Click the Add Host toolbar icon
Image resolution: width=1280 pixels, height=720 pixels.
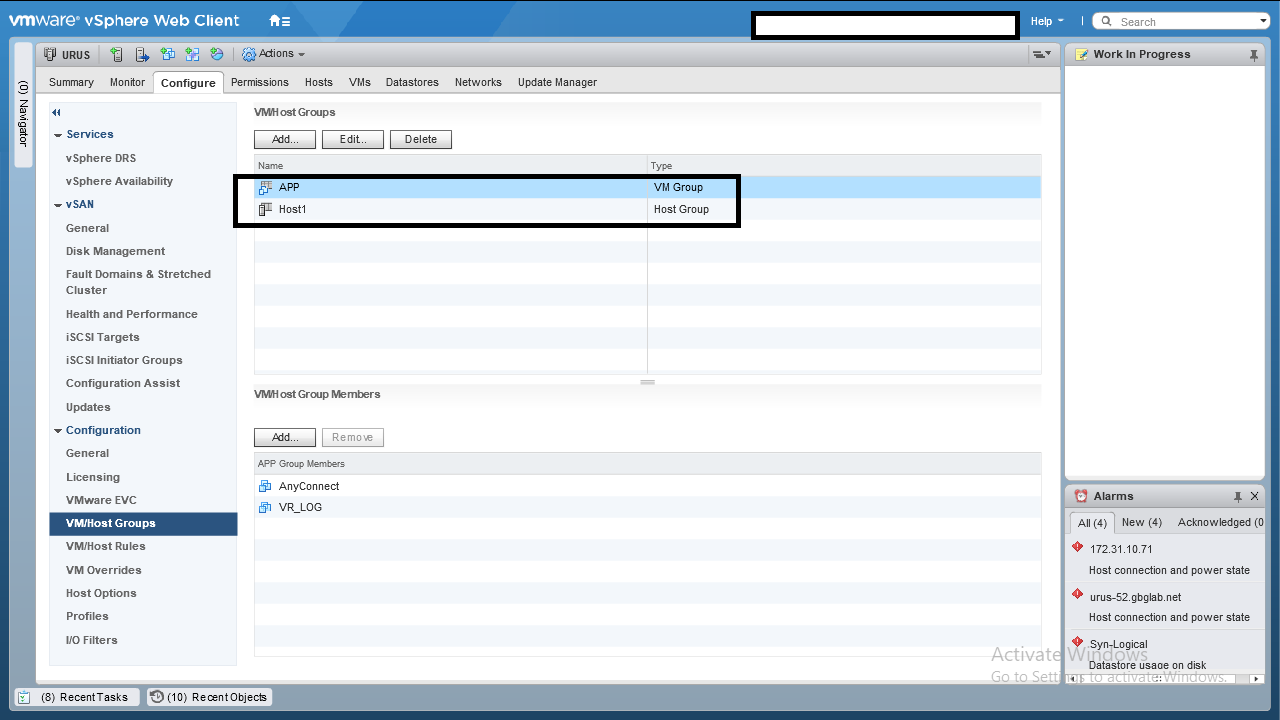click(117, 55)
